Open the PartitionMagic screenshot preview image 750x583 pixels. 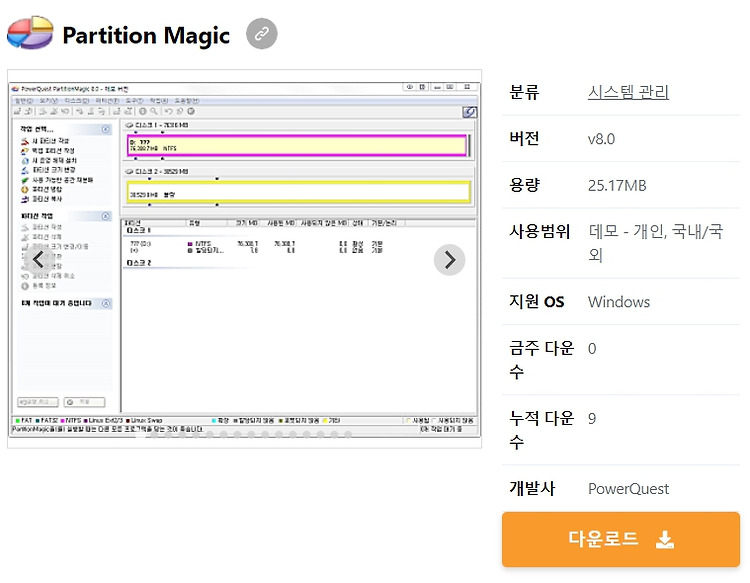244,259
